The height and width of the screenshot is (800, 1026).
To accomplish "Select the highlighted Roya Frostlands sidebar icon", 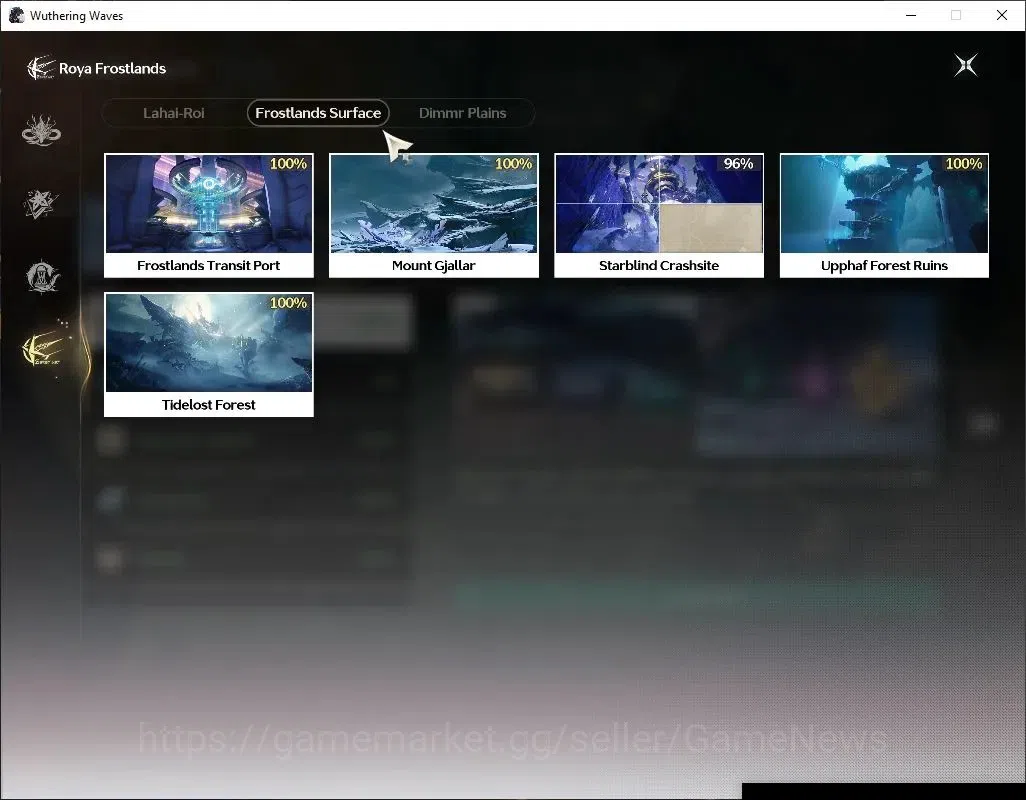I will click(x=43, y=350).
